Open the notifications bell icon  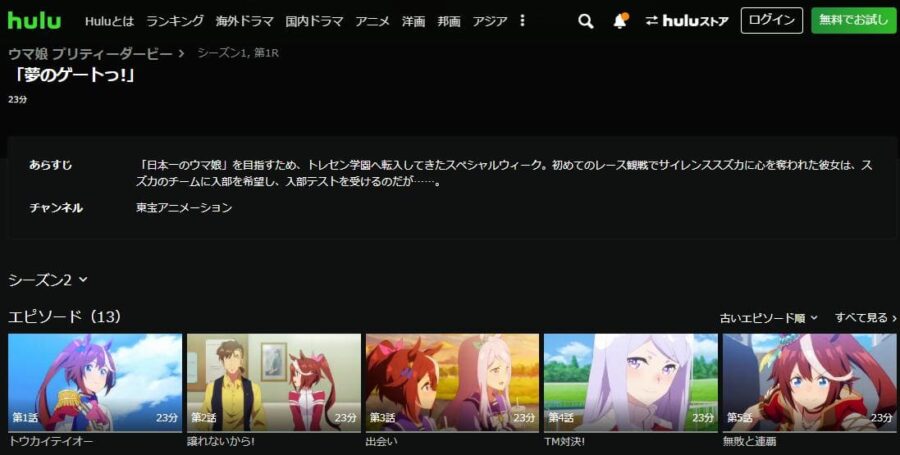click(620, 21)
